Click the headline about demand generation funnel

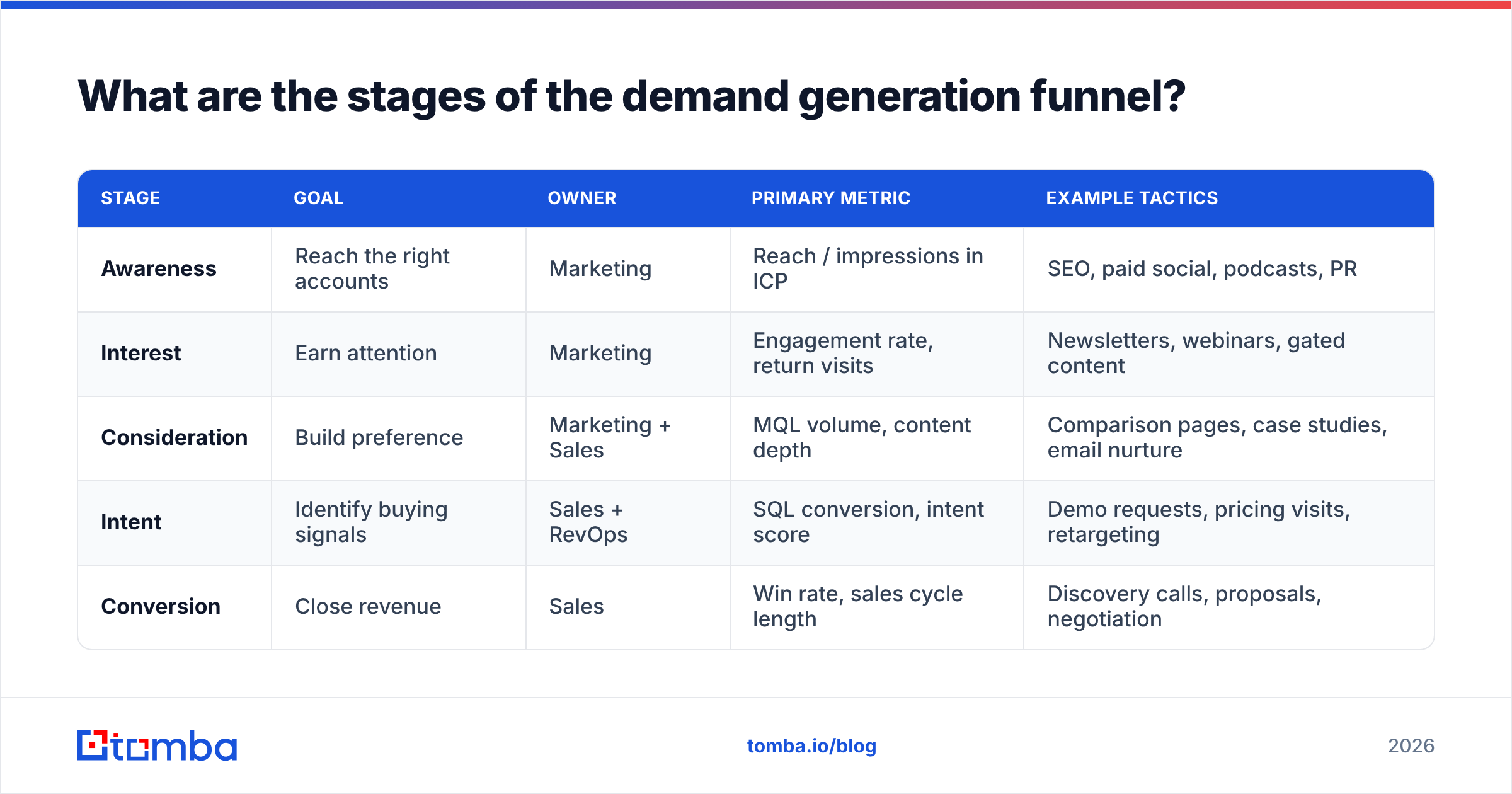click(632, 96)
